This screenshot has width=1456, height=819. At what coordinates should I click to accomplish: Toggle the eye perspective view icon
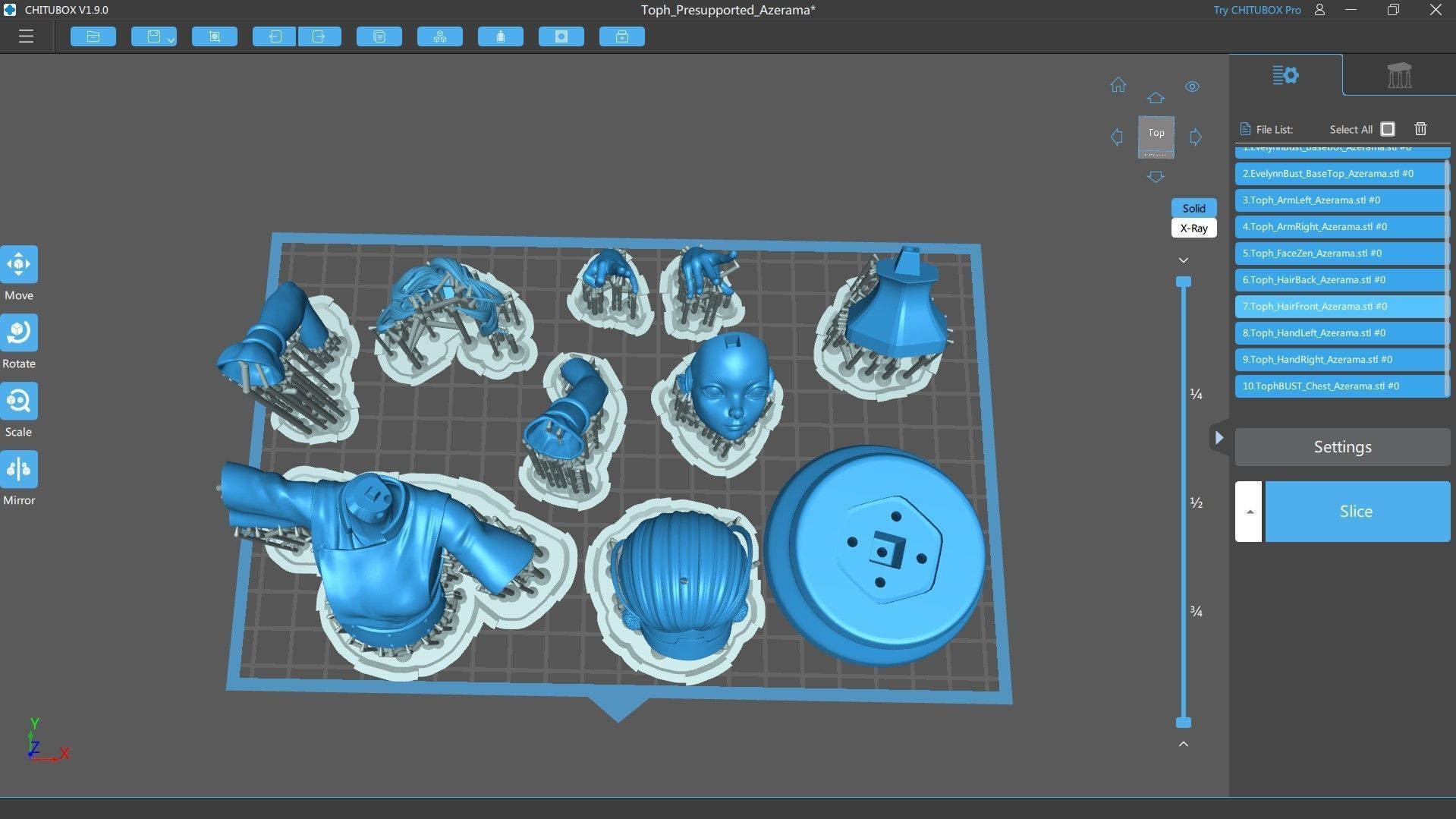tap(1192, 87)
